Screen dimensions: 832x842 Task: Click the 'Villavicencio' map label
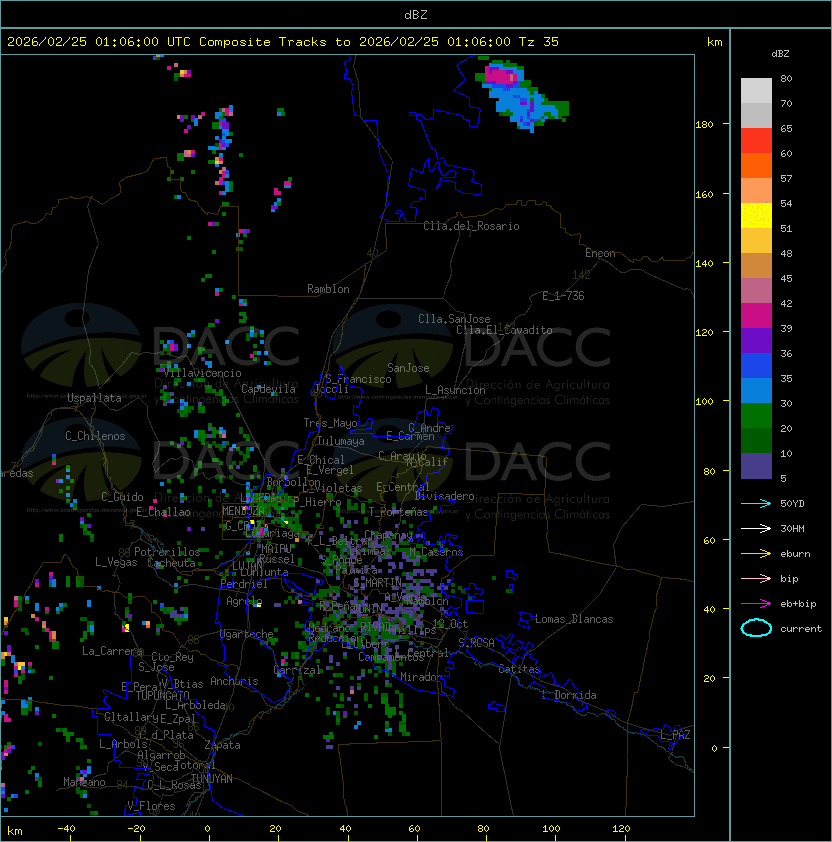[202, 373]
